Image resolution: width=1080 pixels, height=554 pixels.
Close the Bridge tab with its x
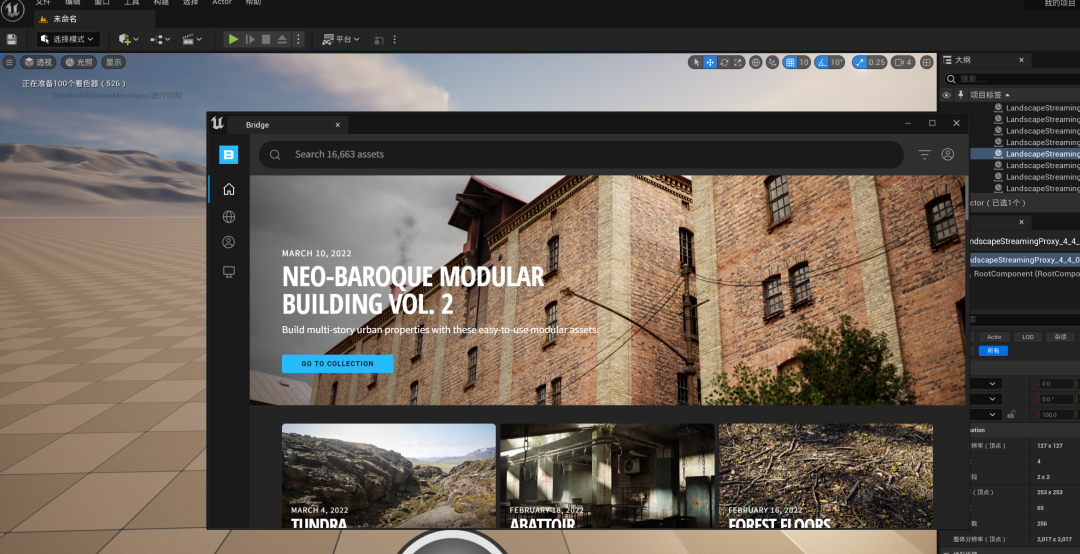pos(338,125)
